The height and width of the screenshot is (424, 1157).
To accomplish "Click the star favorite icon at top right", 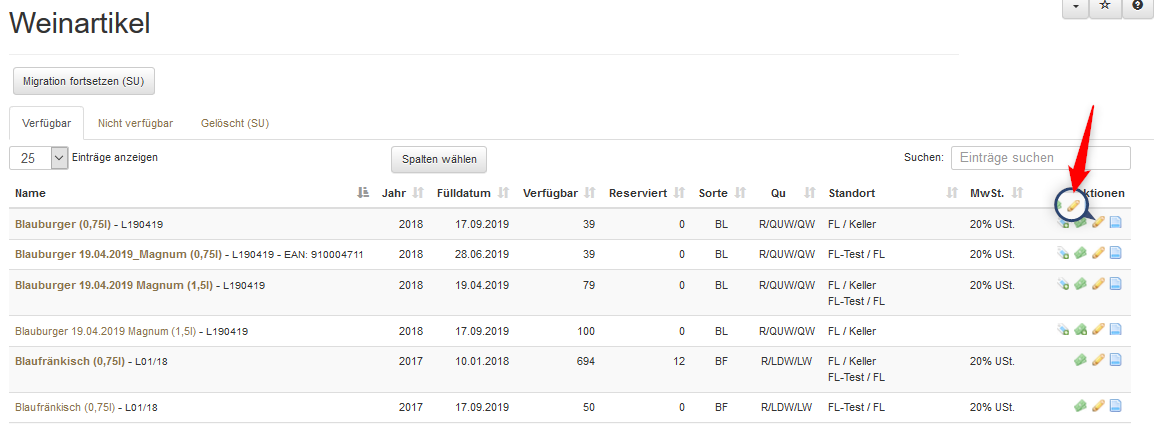I will [1105, 6].
